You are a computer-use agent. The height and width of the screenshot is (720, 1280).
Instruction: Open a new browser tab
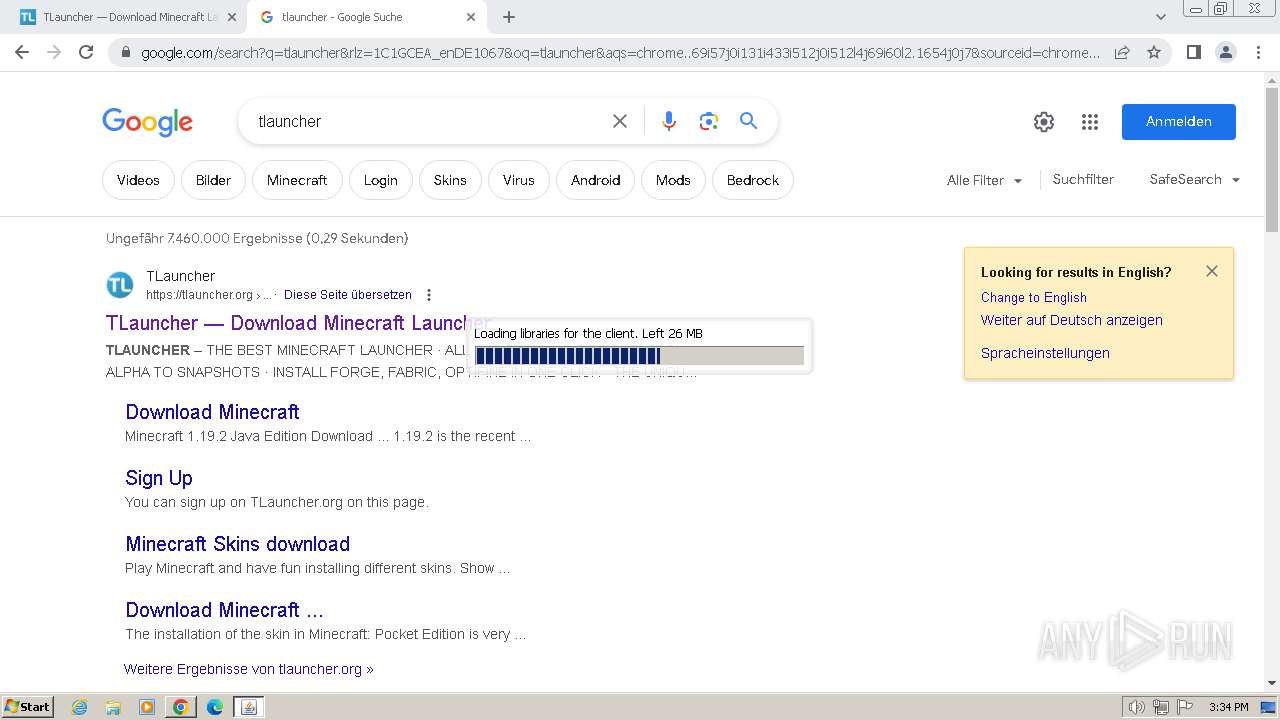click(x=509, y=17)
